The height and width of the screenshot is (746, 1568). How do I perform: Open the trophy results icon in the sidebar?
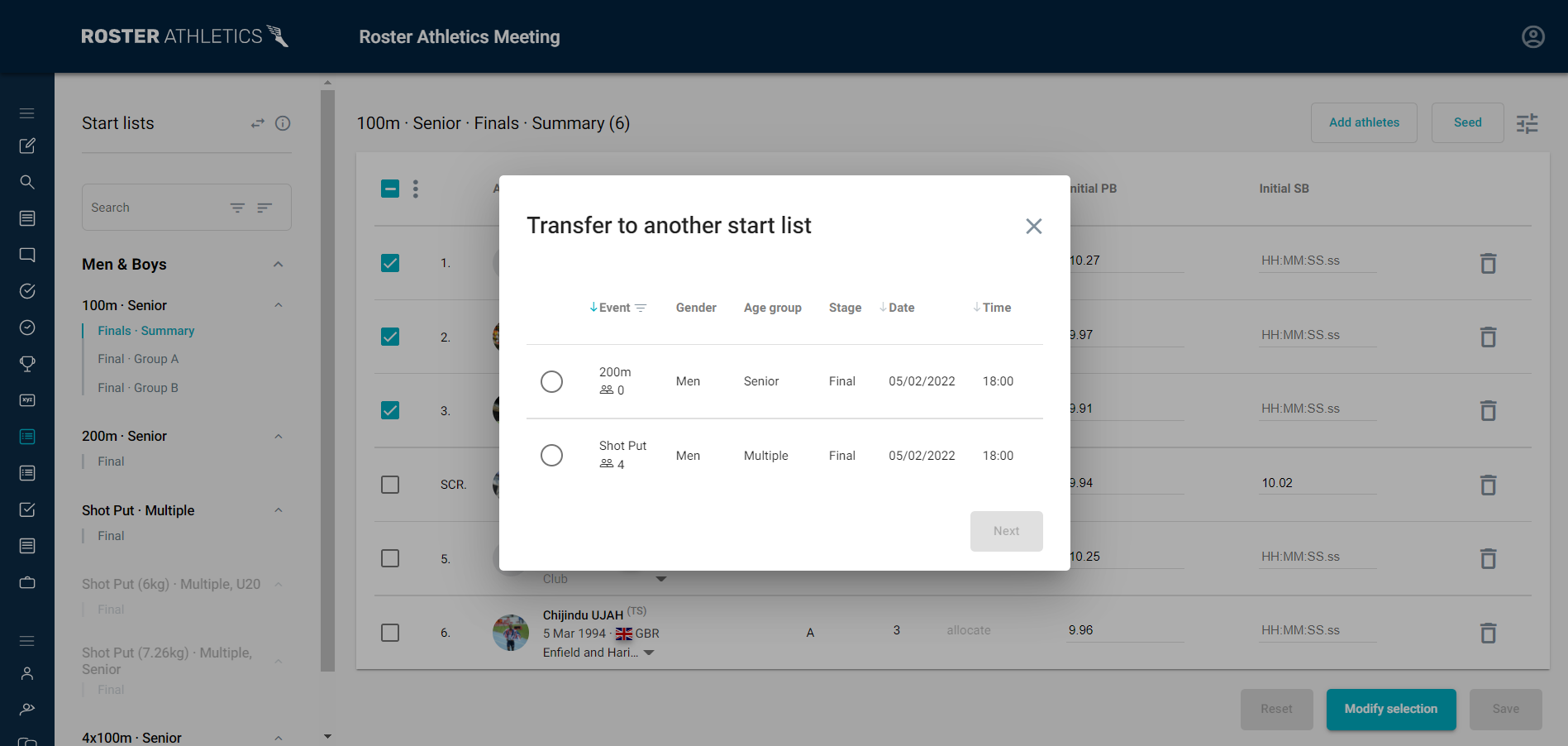[27, 364]
